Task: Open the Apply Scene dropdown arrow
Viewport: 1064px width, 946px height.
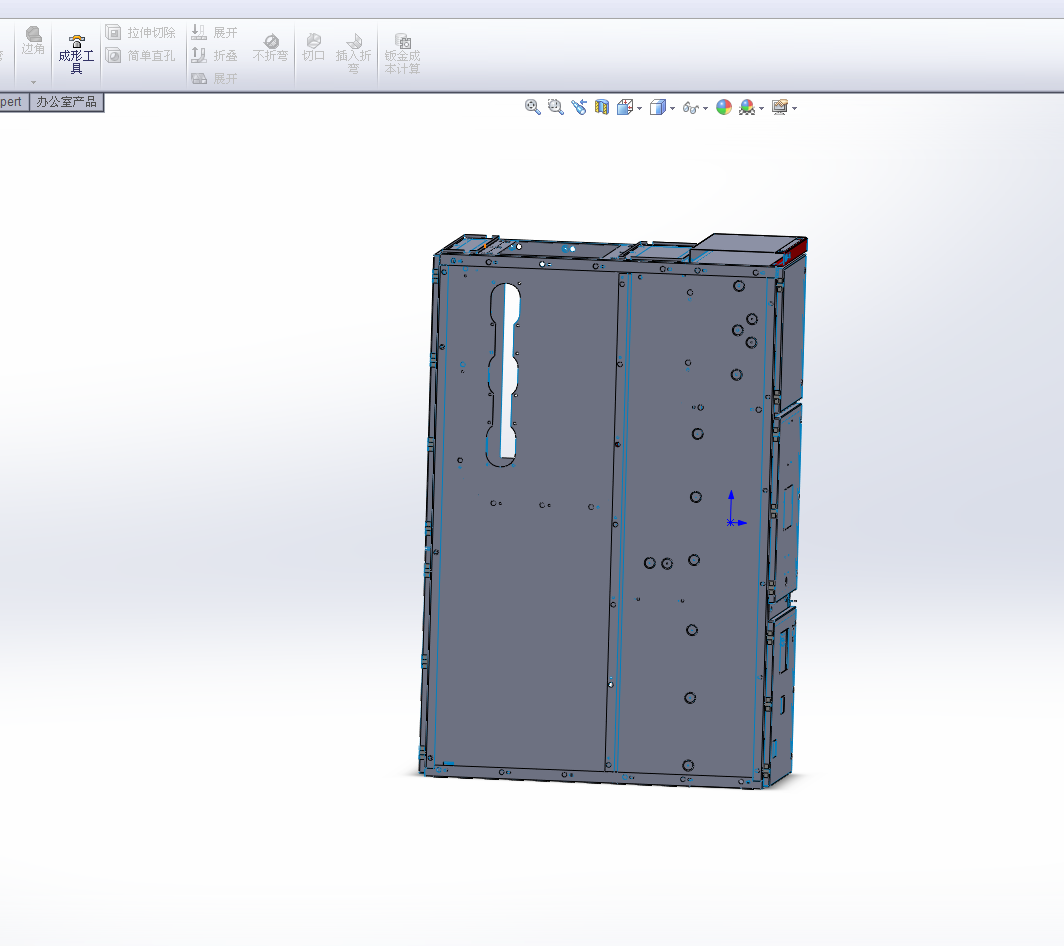Action: click(761, 109)
